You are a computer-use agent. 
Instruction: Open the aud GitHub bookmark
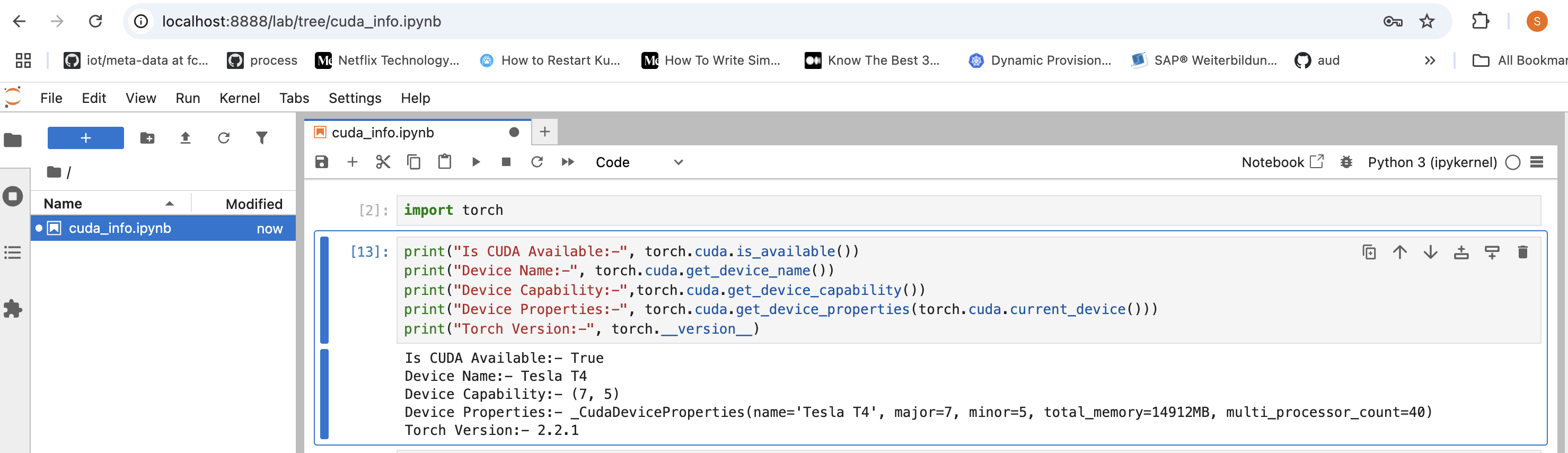(1317, 60)
